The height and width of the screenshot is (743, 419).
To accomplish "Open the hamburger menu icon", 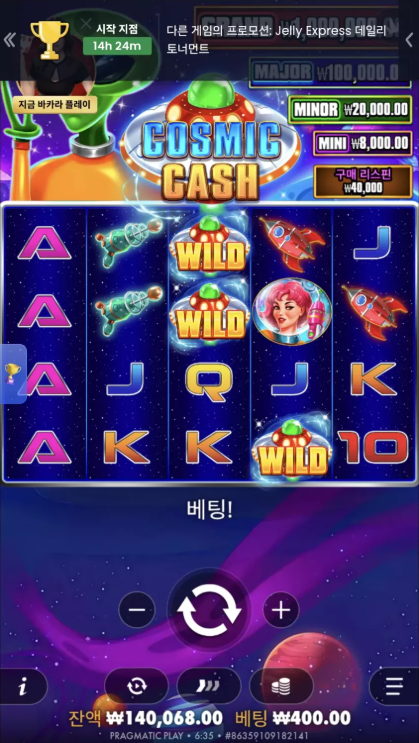I will click(394, 686).
